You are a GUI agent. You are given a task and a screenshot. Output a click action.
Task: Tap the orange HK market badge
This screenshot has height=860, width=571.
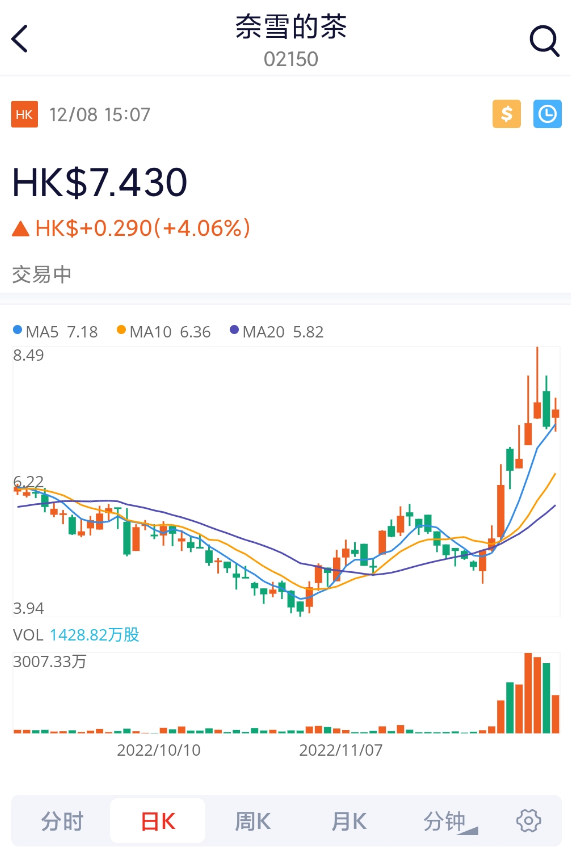pos(24,114)
